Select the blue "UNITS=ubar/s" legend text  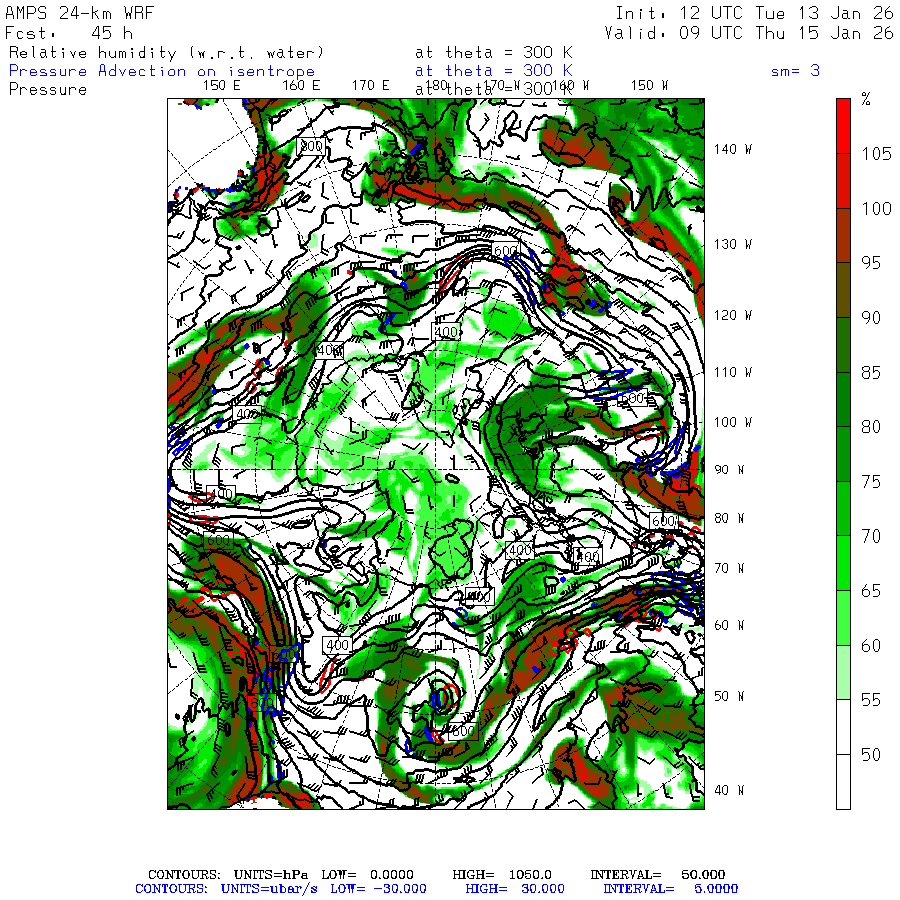pyautogui.click(x=269, y=889)
